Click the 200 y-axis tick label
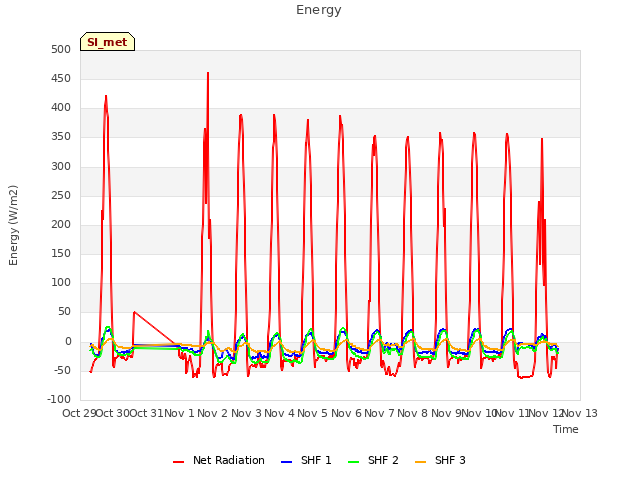Image resolution: width=640 pixels, height=480 pixels. (x=61, y=224)
